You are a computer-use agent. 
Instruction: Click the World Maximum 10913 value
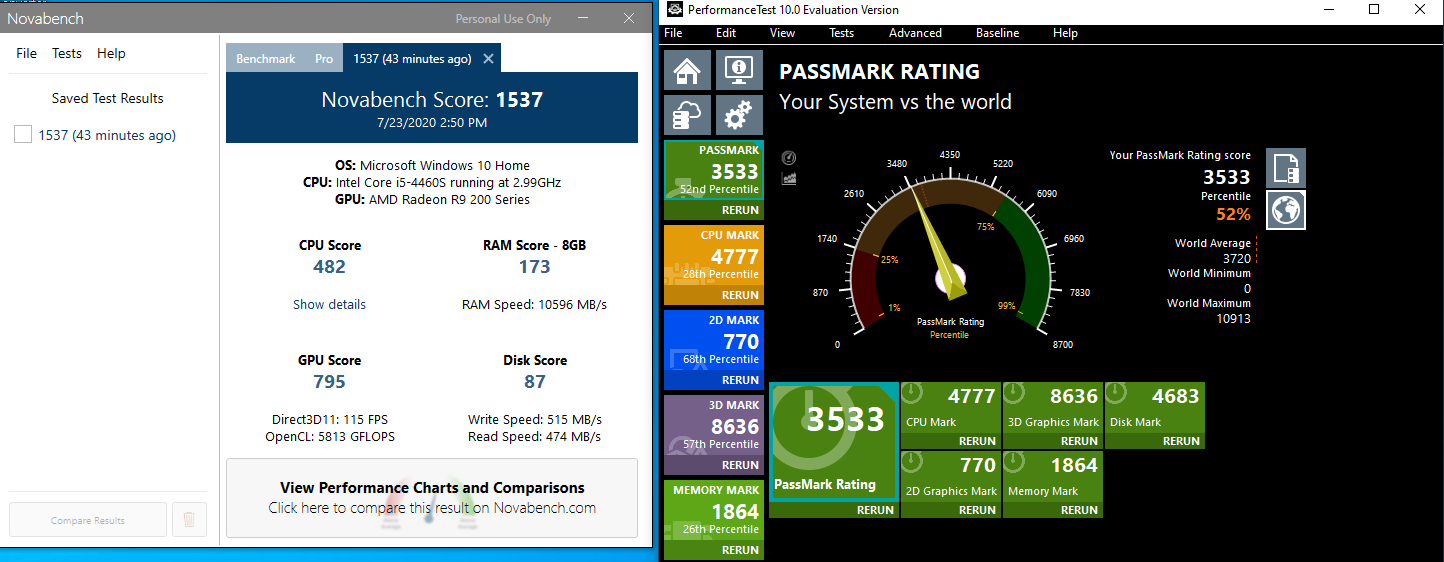tap(1233, 319)
